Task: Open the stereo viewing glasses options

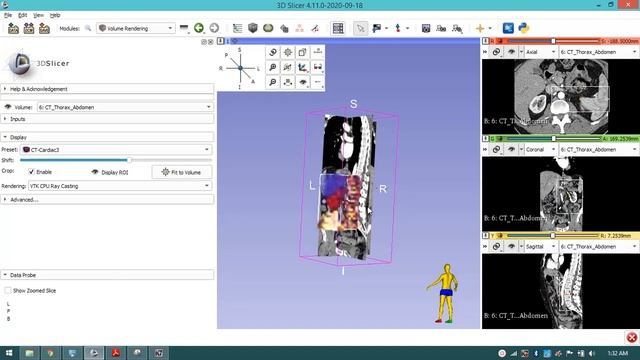Action: pos(318,67)
